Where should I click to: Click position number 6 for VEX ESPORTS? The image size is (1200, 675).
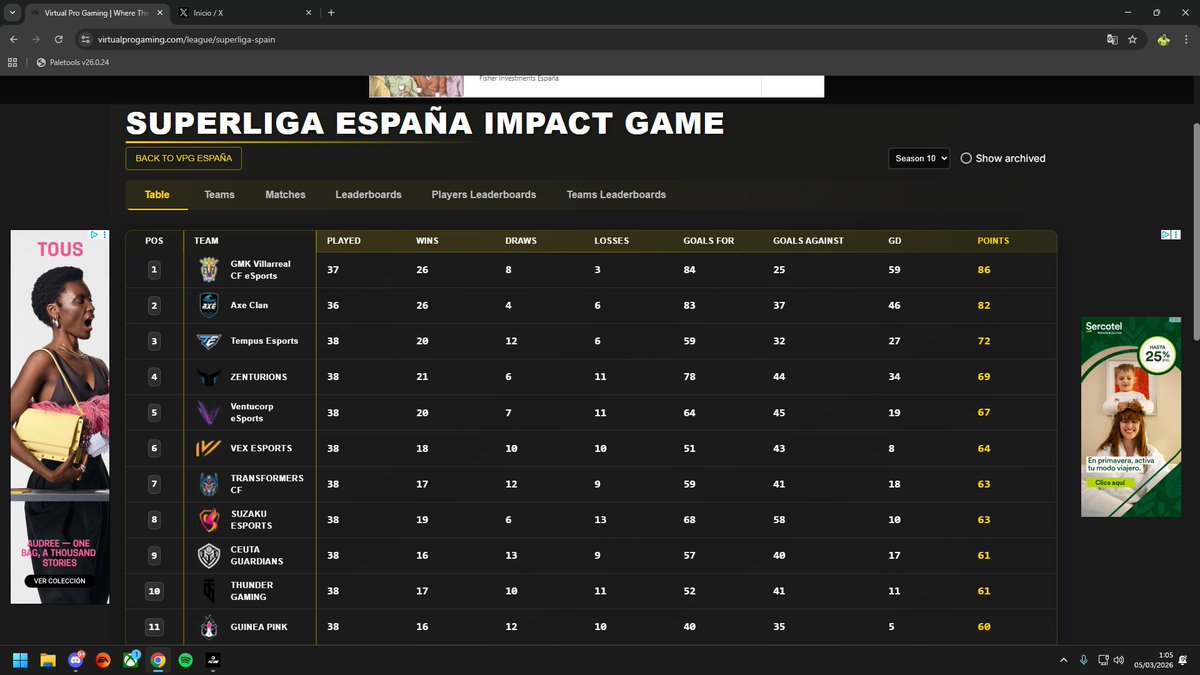point(154,448)
